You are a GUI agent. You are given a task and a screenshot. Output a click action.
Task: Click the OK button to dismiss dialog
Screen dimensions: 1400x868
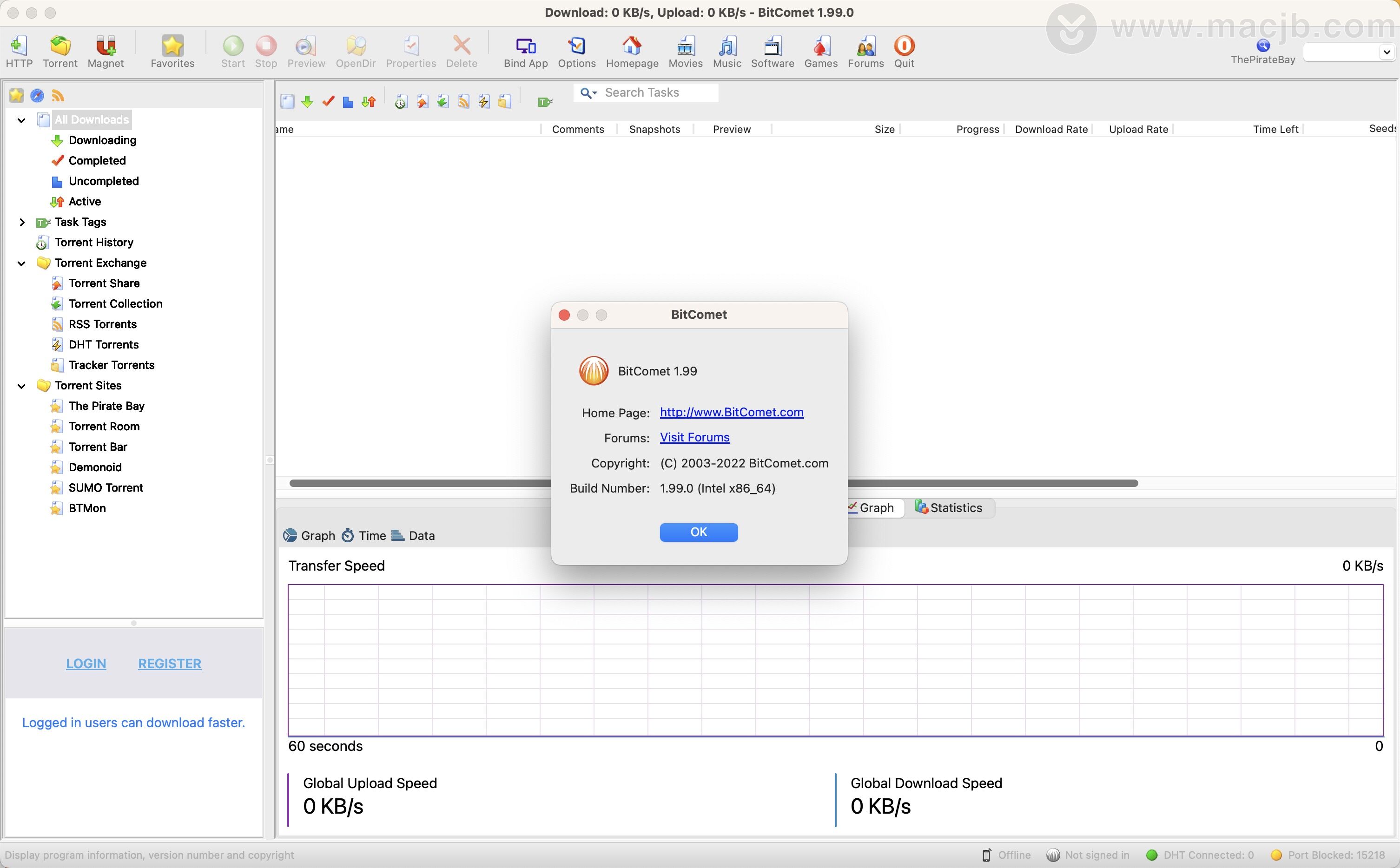[x=699, y=532]
